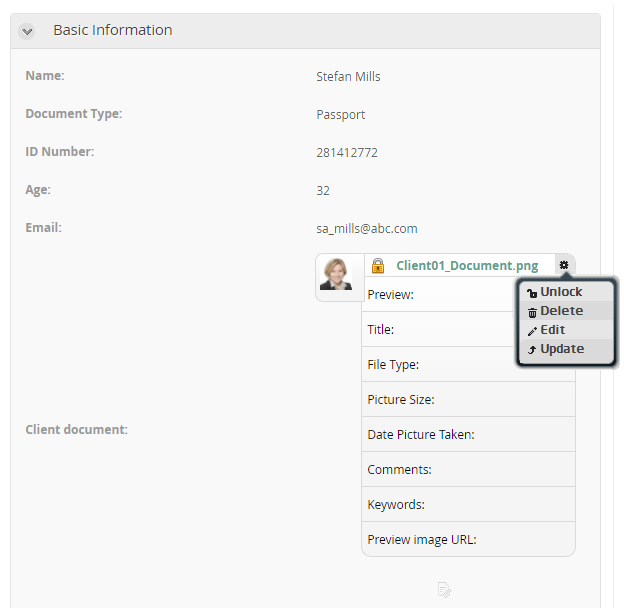Click the Document Type: field label
This screenshot has width=624, height=608.
(x=74, y=114)
